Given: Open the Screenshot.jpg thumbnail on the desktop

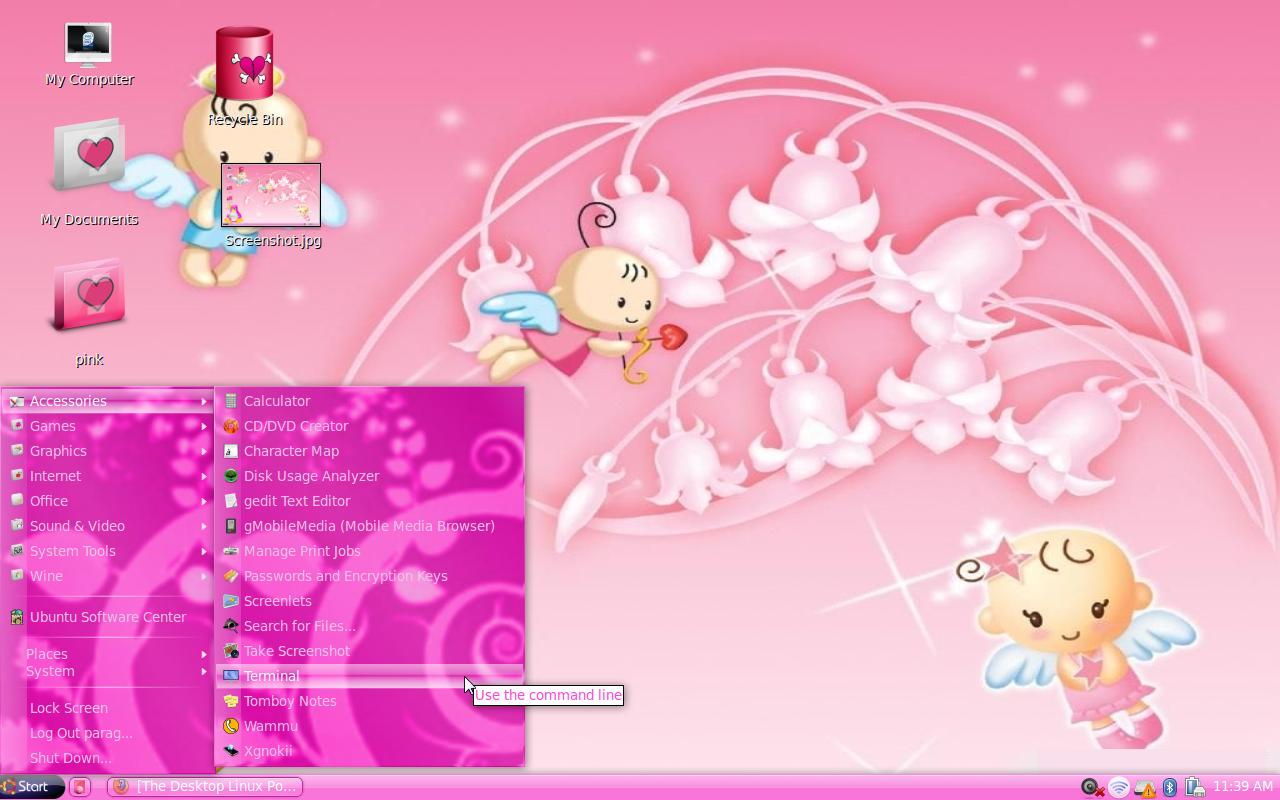Looking at the screenshot, I should (x=271, y=195).
